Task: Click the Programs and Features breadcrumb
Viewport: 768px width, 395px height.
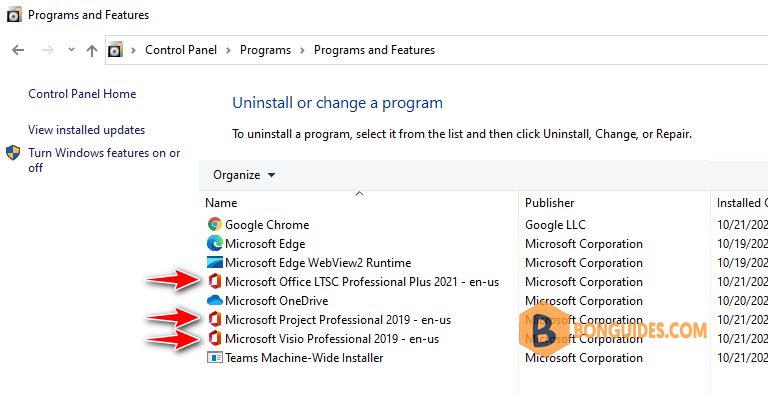Action: click(374, 50)
